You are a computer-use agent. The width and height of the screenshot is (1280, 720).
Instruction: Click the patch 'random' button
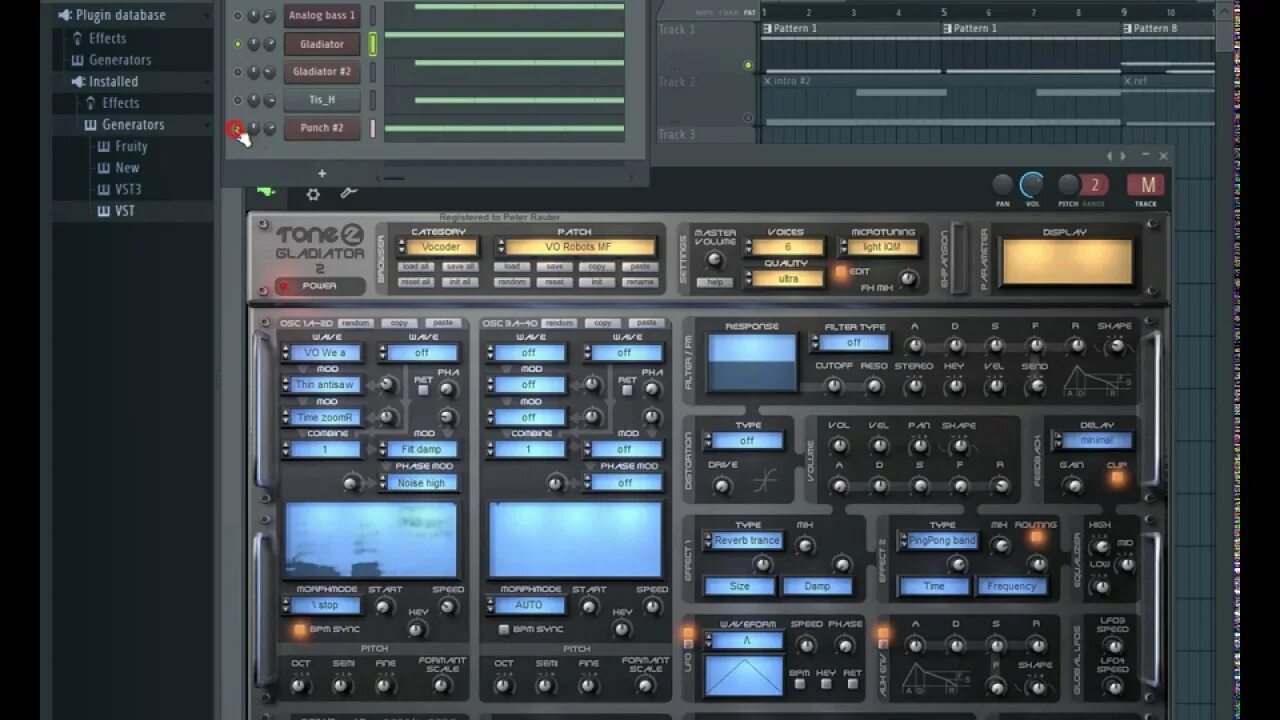pyautogui.click(x=511, y=282)
